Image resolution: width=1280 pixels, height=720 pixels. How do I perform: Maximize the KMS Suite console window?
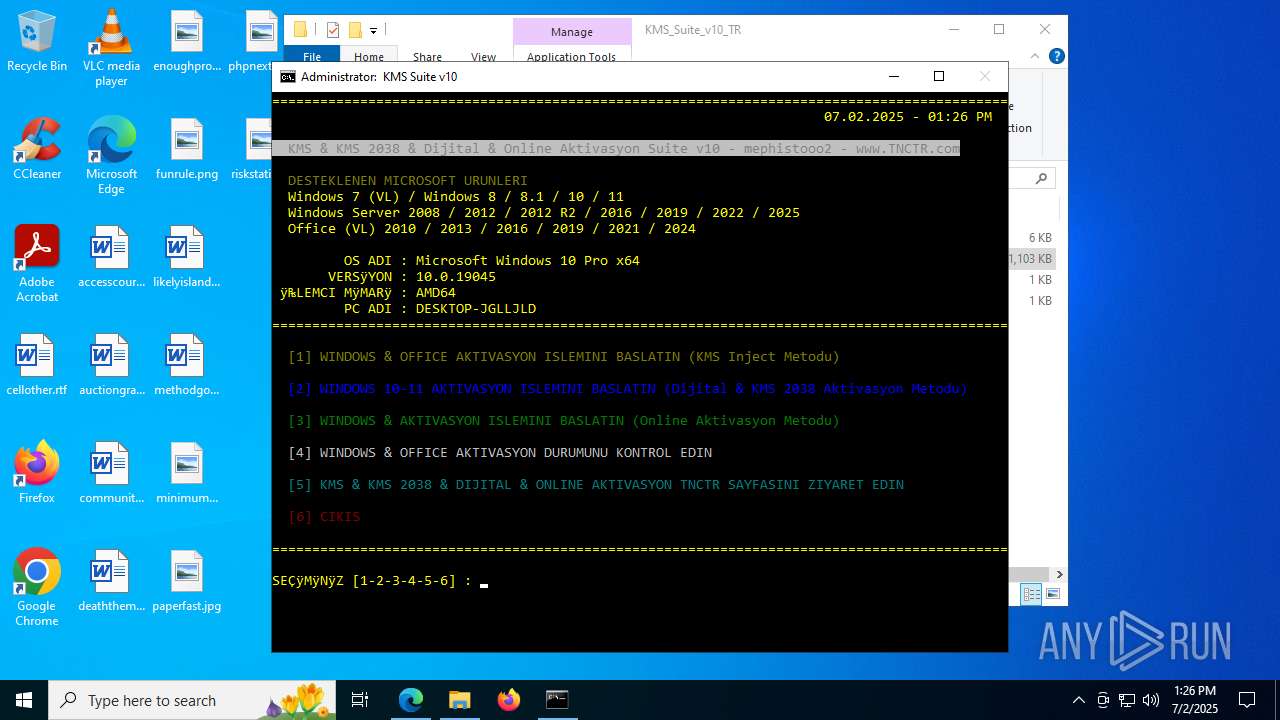click(939, 76)
